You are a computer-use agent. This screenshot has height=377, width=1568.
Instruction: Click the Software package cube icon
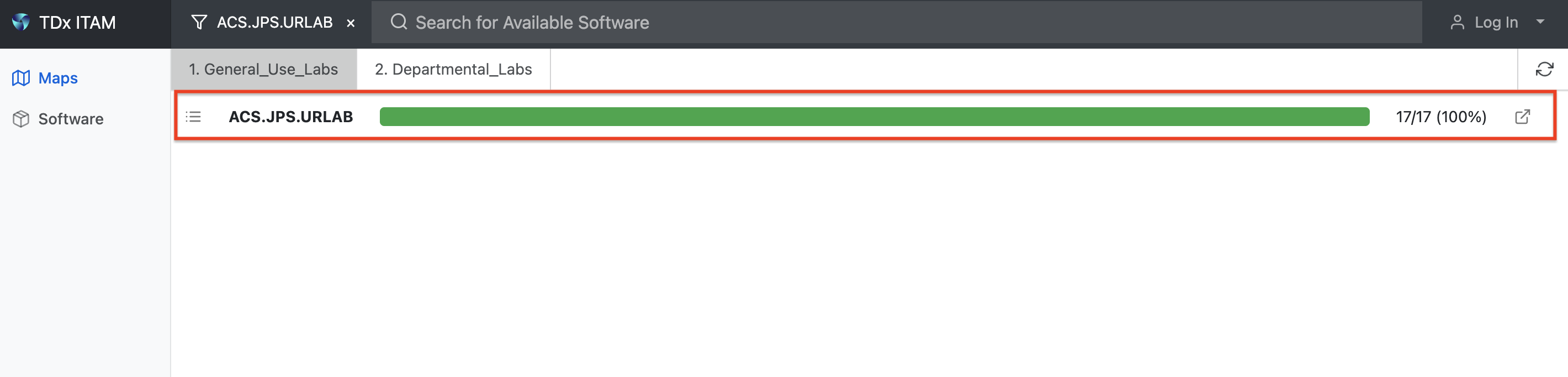pyautogui.click(x=20, y=119)
